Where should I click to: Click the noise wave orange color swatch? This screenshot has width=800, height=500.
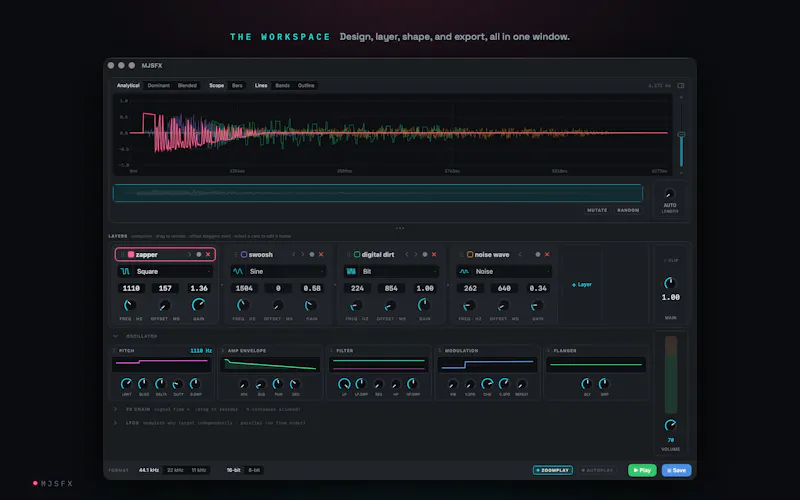pos(470,255)
